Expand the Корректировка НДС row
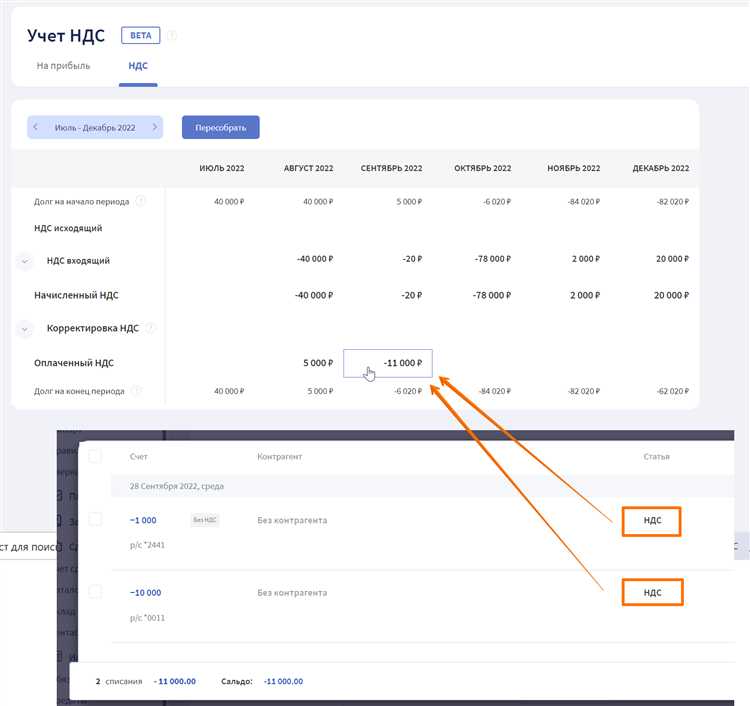Viewport: 750px width, 706px height. click(x=24, y=328)
